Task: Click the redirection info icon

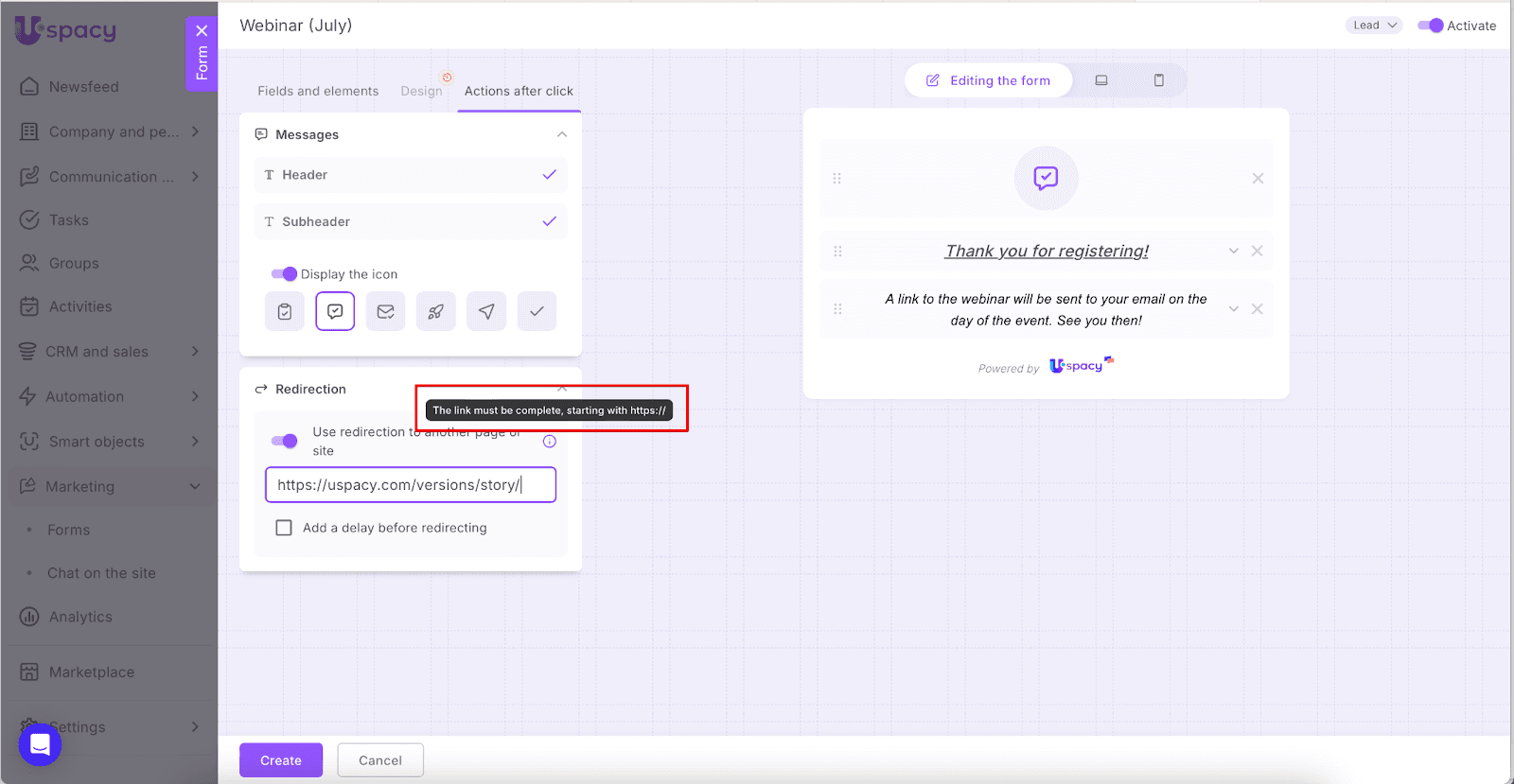Action: coord(550,442)
